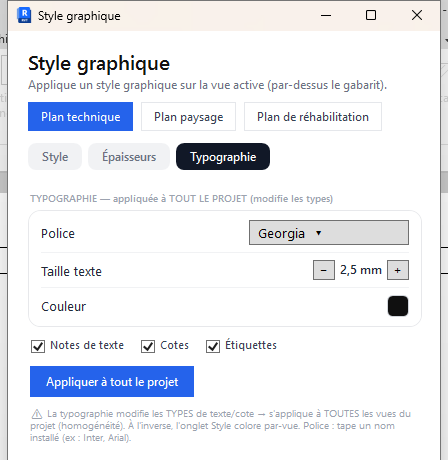The image size is (448, 460).
Task: Toggle the Cotes checkbox
Action: (148, 346)
